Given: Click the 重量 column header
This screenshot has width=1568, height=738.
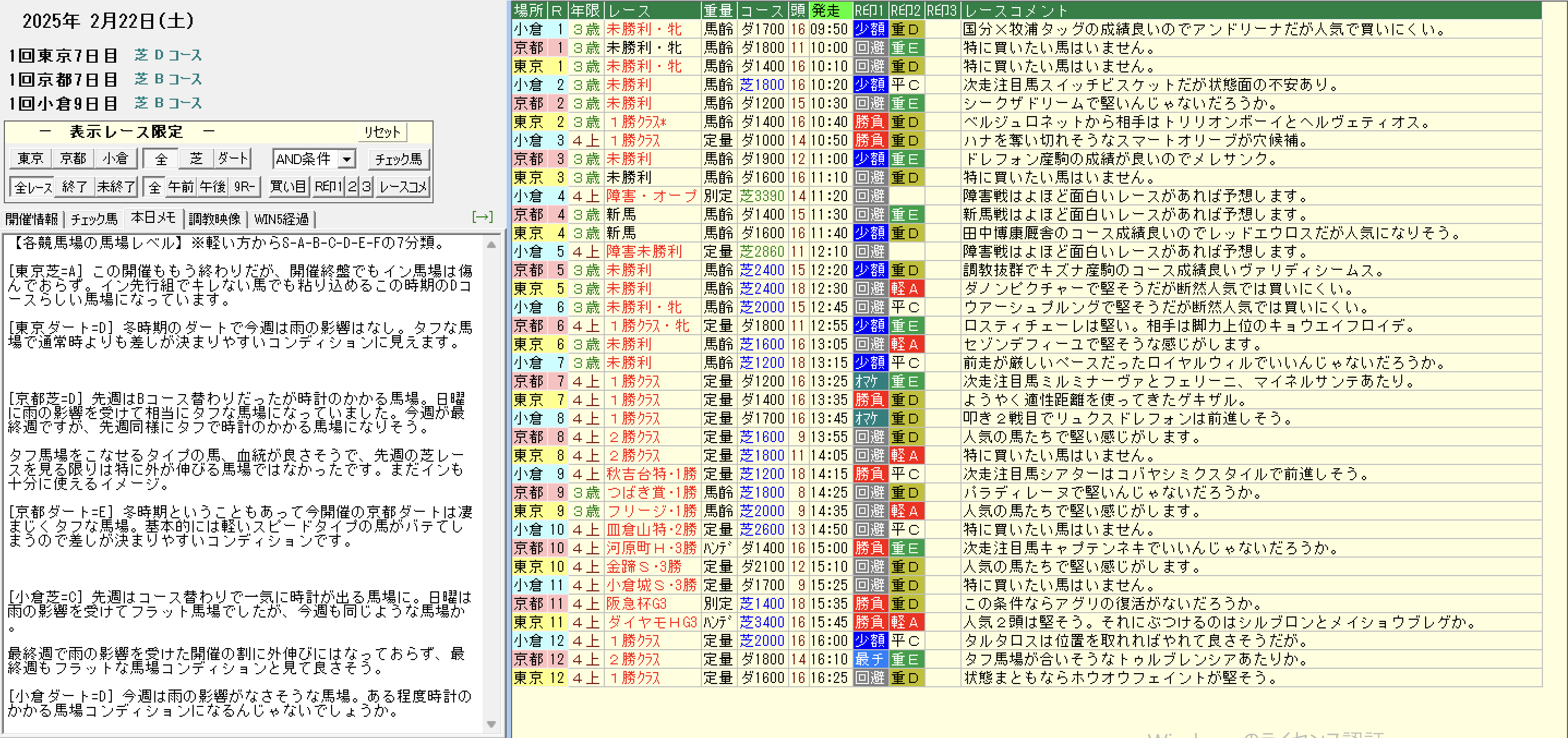Looking at the screenshot, I should [x=718, y=10].
